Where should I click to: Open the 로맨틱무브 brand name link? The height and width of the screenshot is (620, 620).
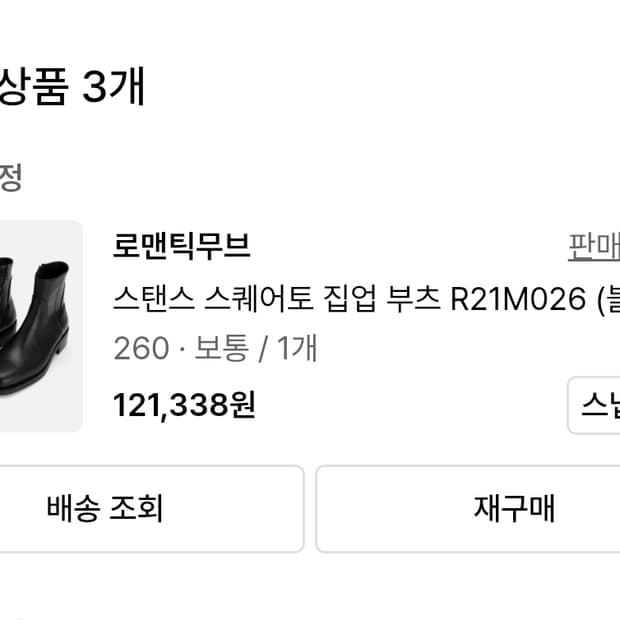pyautogui.click(x=181, y=246)
